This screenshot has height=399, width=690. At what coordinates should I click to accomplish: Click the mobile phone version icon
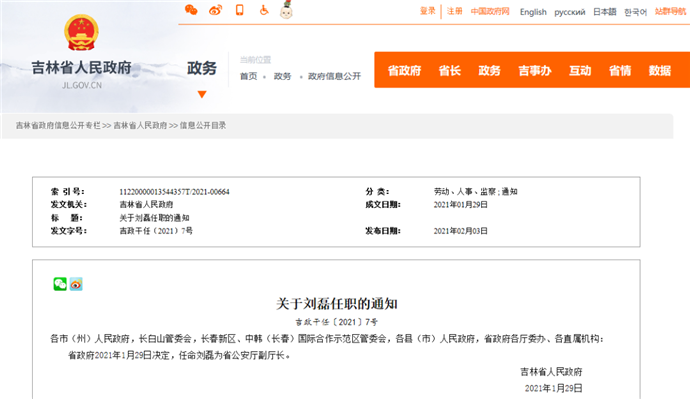(x=240, y=10)
